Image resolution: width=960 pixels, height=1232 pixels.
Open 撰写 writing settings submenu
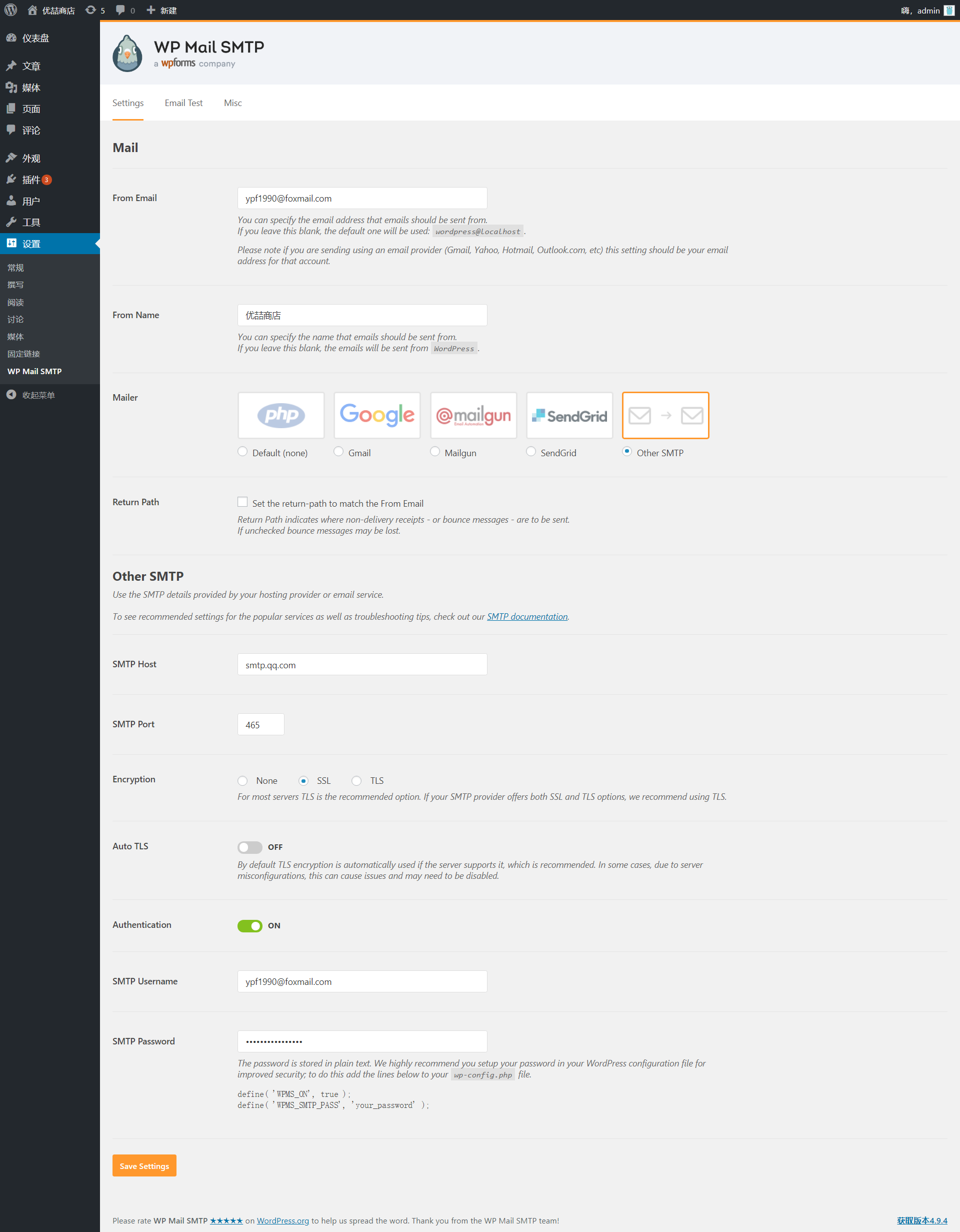[16, 285]
